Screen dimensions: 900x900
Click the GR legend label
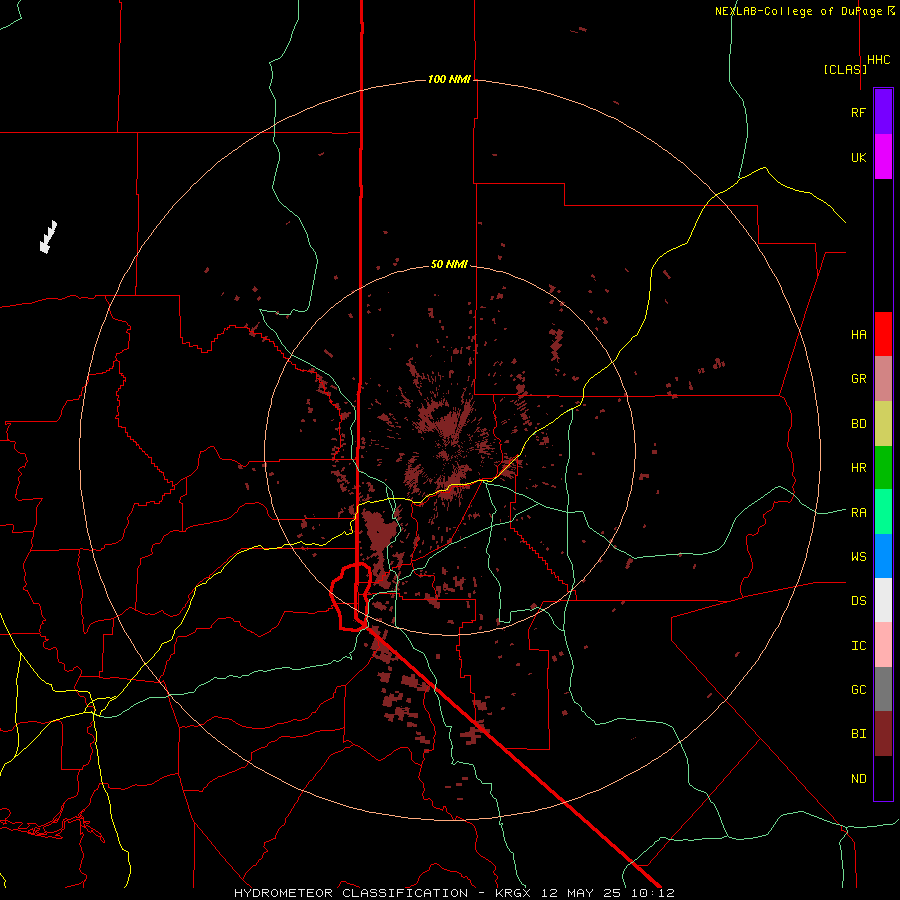pyautogui.click(x=858, y=379)
